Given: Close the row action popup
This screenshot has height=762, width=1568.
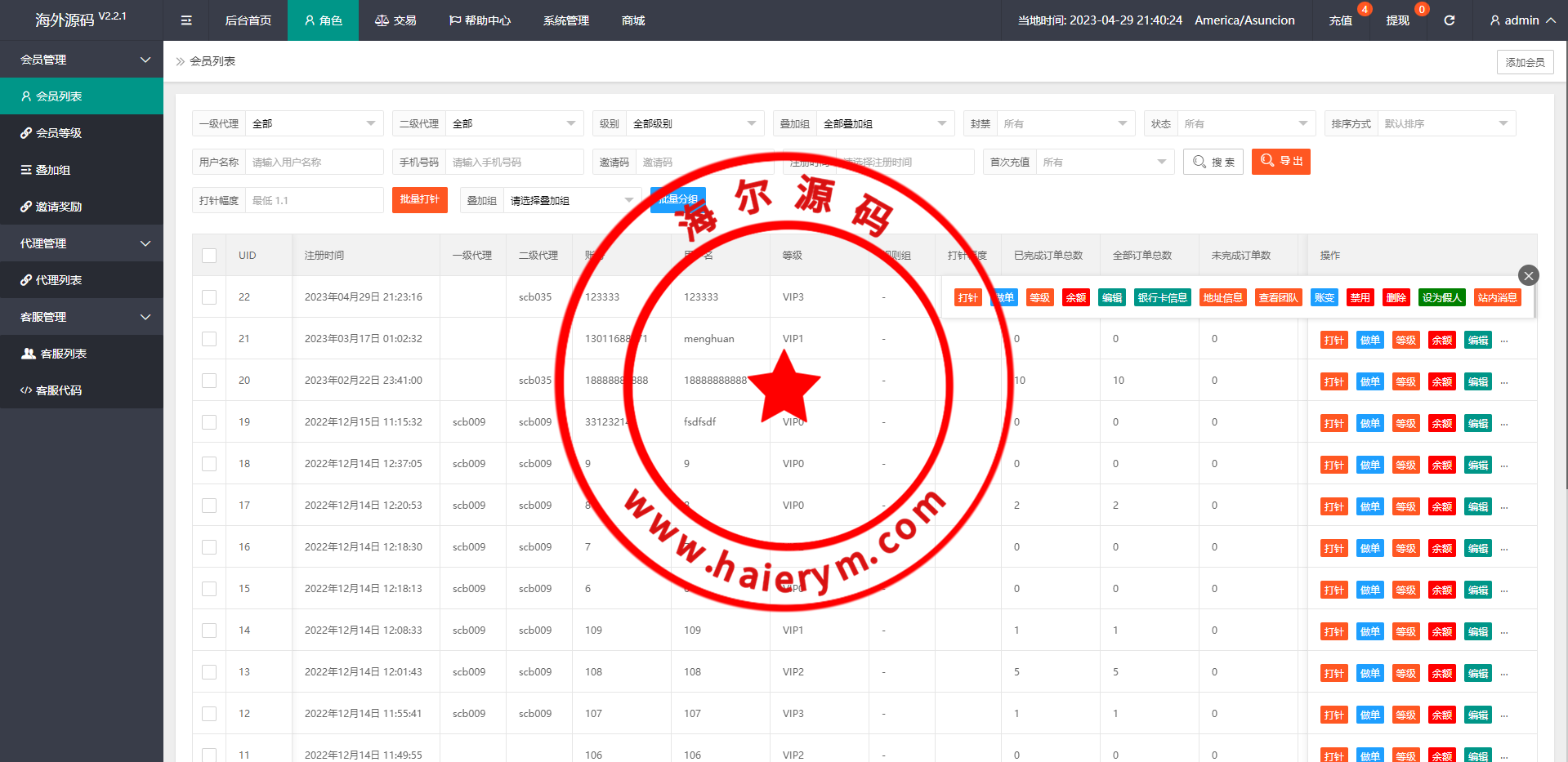Looking at the screenshot, I should (x=1528, y=275).
